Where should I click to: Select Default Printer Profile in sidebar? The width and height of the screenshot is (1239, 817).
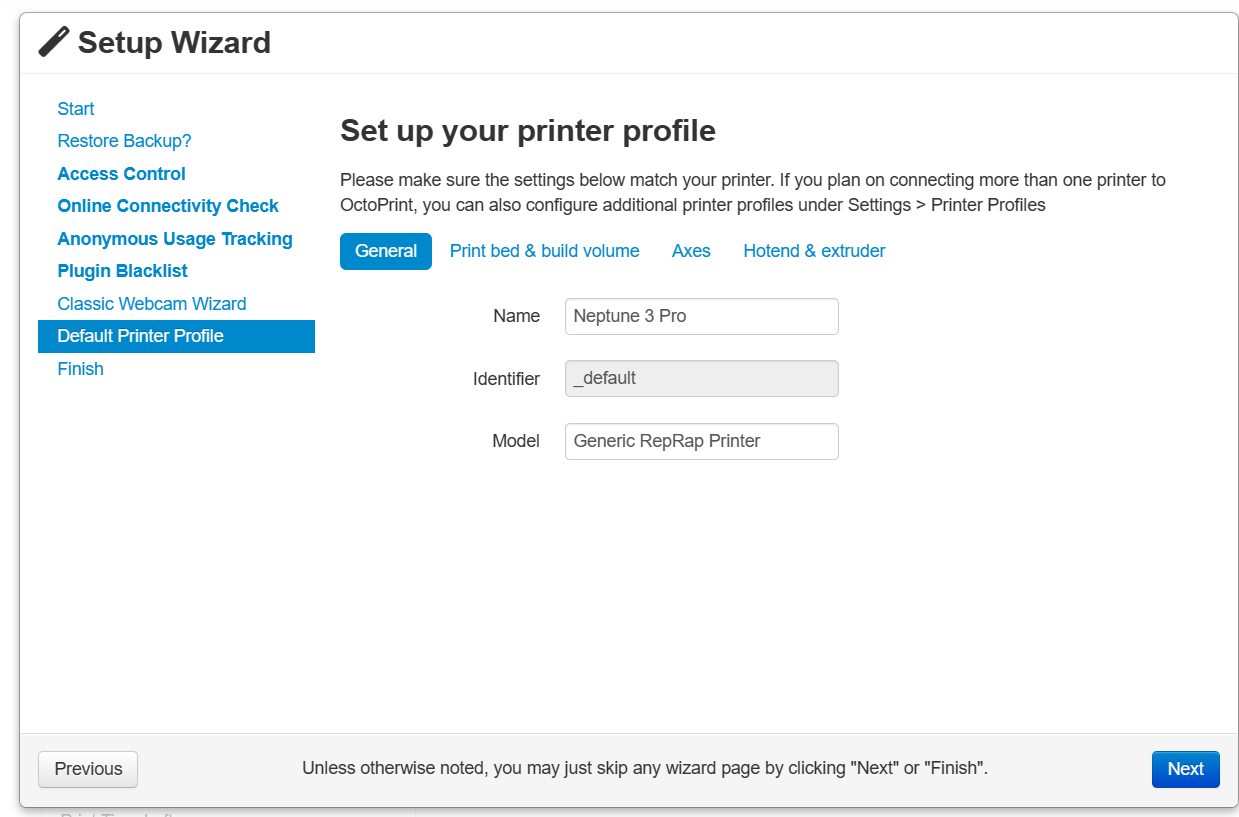pos(141,336)
